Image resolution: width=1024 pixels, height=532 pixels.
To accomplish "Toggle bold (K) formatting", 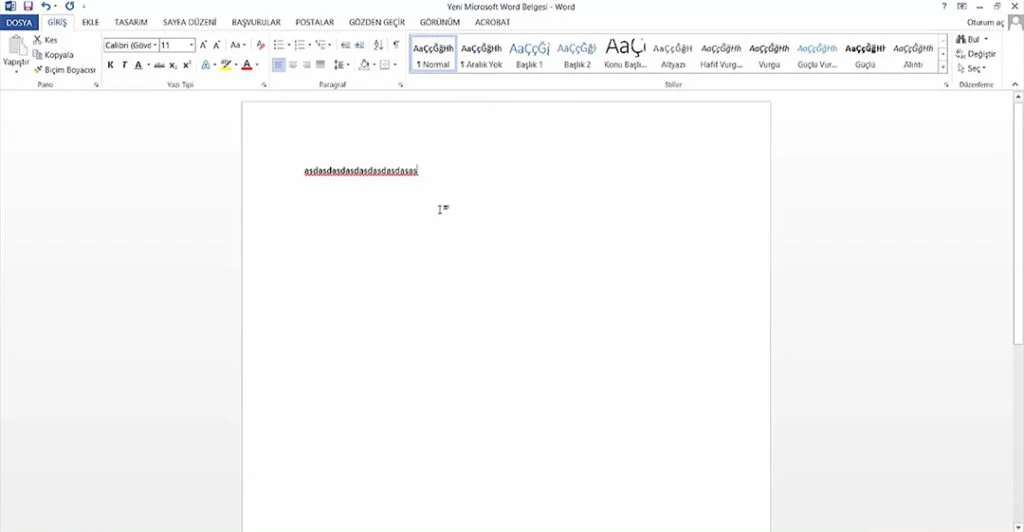I will 110,65.
